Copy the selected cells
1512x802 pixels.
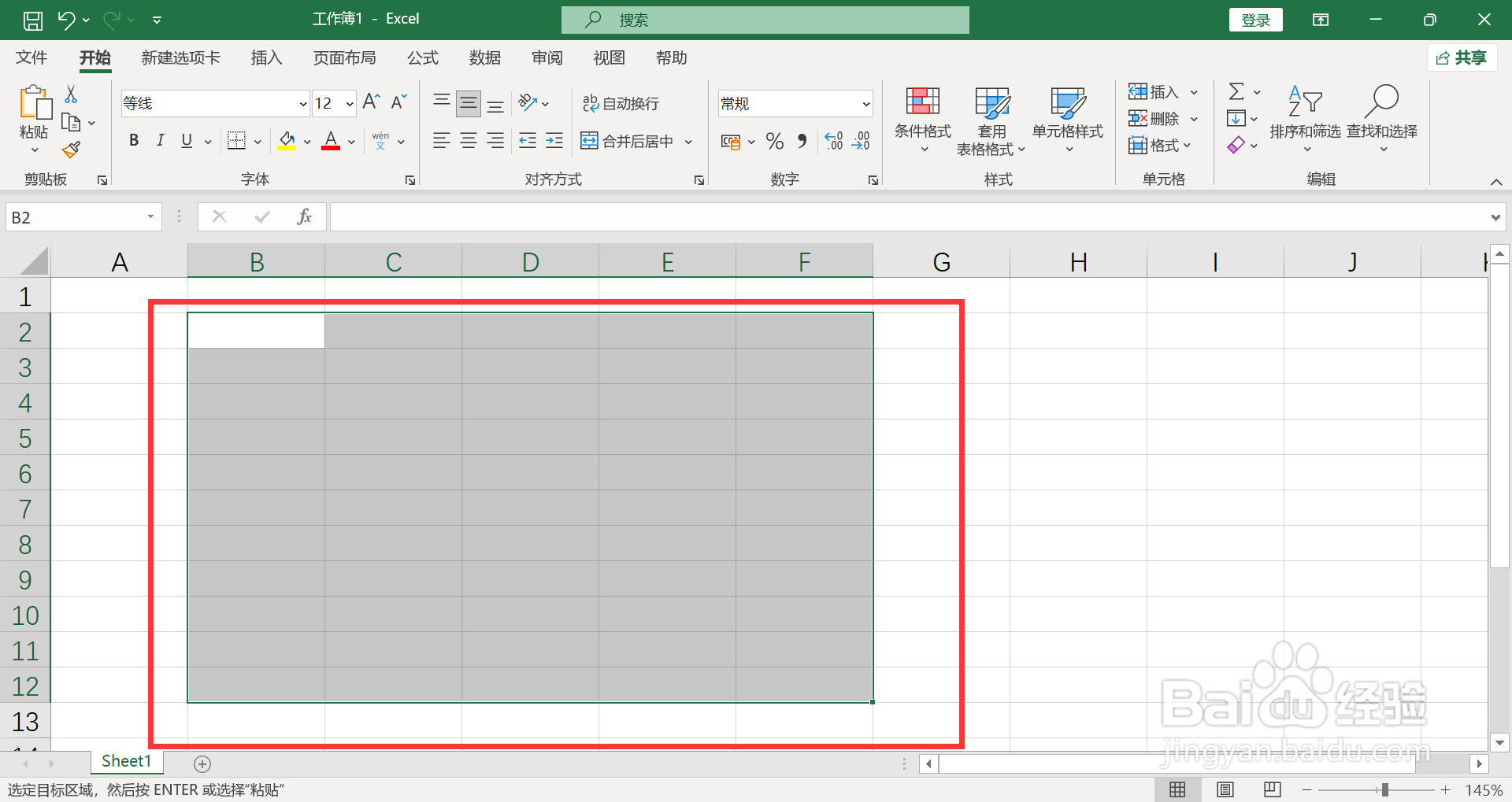tap(71, 122)
